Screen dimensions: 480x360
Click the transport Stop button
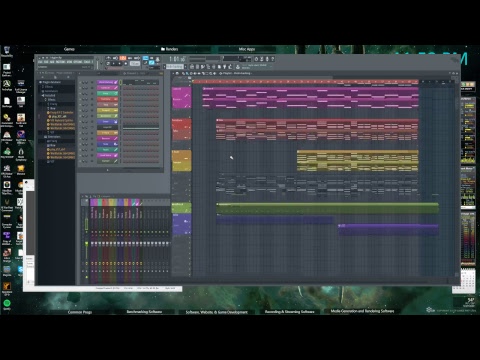119,63
